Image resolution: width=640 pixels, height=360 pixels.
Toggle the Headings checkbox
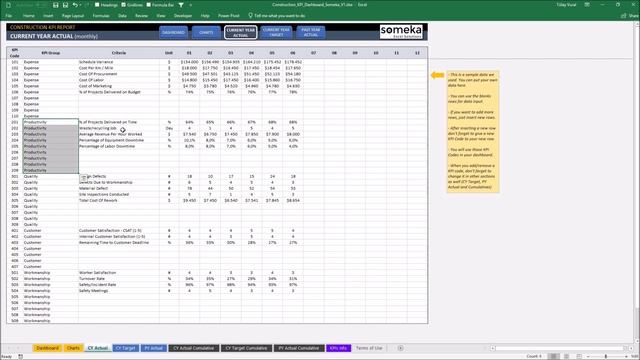pyautogui.click(x=97, y=5)
